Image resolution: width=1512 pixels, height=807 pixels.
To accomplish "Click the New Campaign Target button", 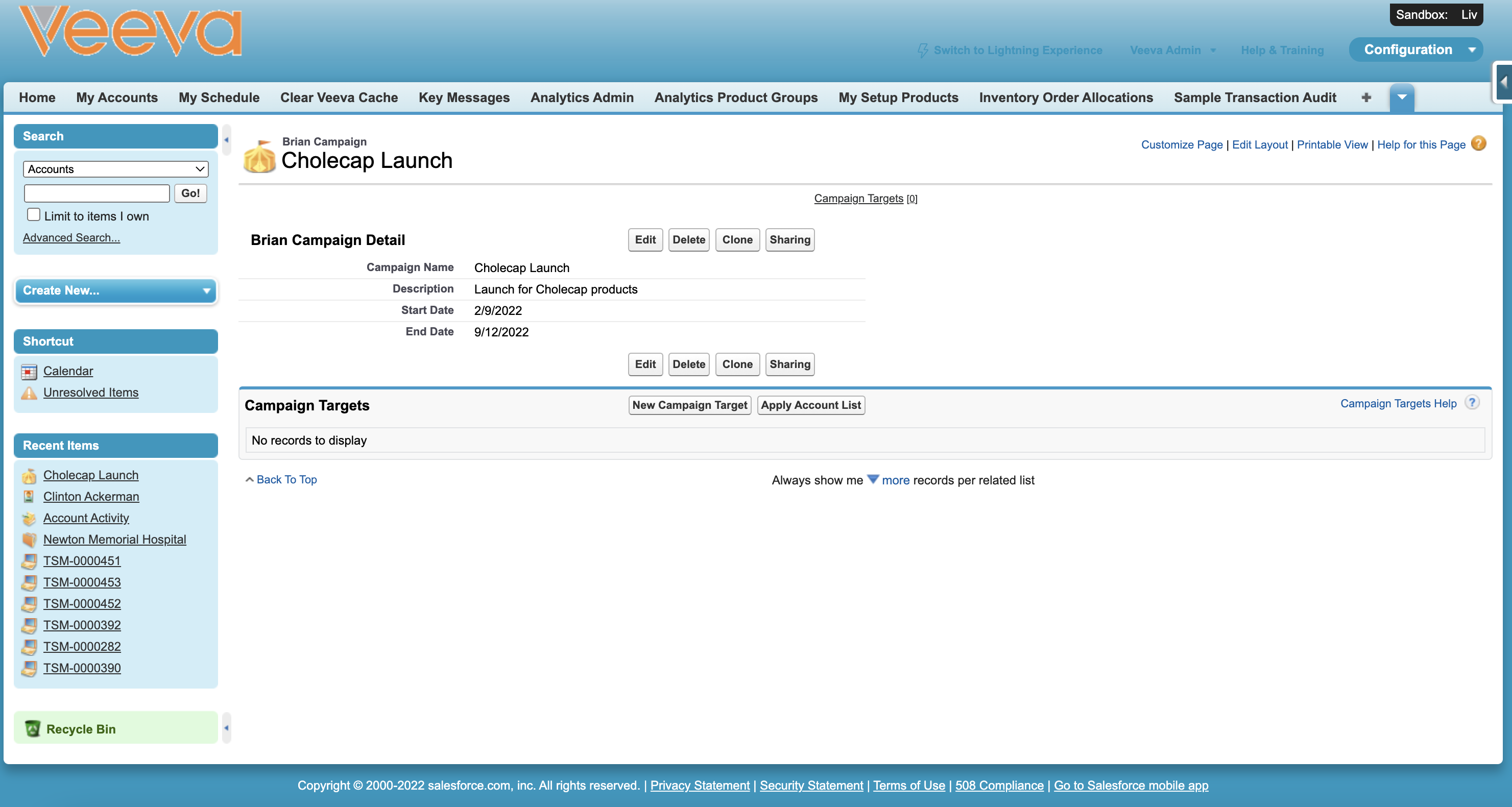I will click(689, 405).
